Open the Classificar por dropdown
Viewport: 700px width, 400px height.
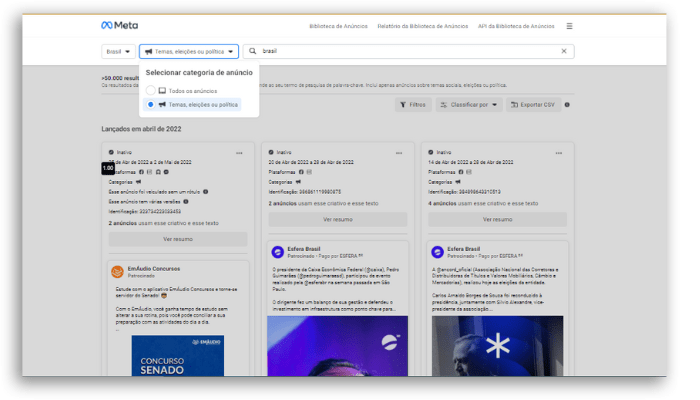(x=469, y=105)
